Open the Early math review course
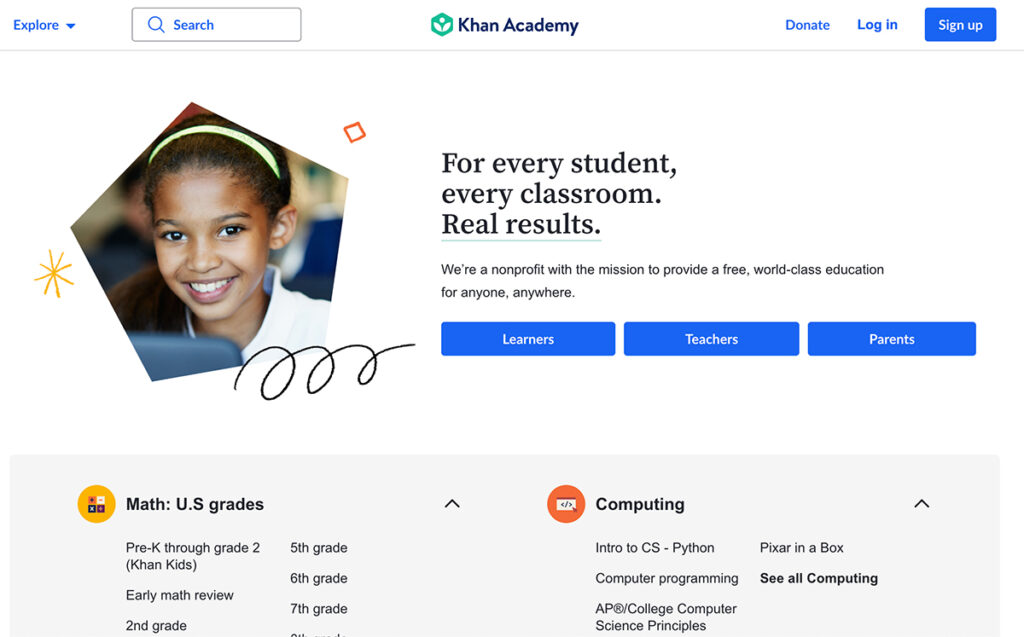Image resolution: width=1024 pixels, height=637 pixels. [180, 595]
